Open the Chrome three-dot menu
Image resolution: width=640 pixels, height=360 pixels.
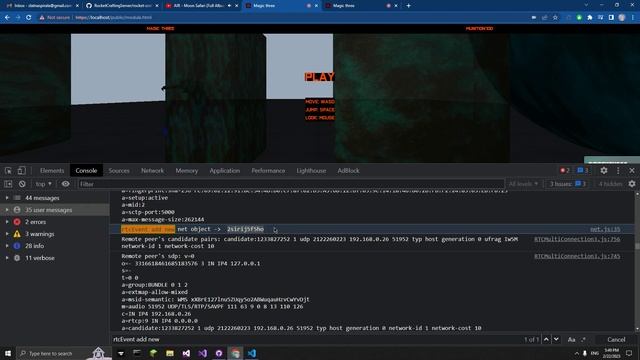pyautogui.click(x=633, y=18)
